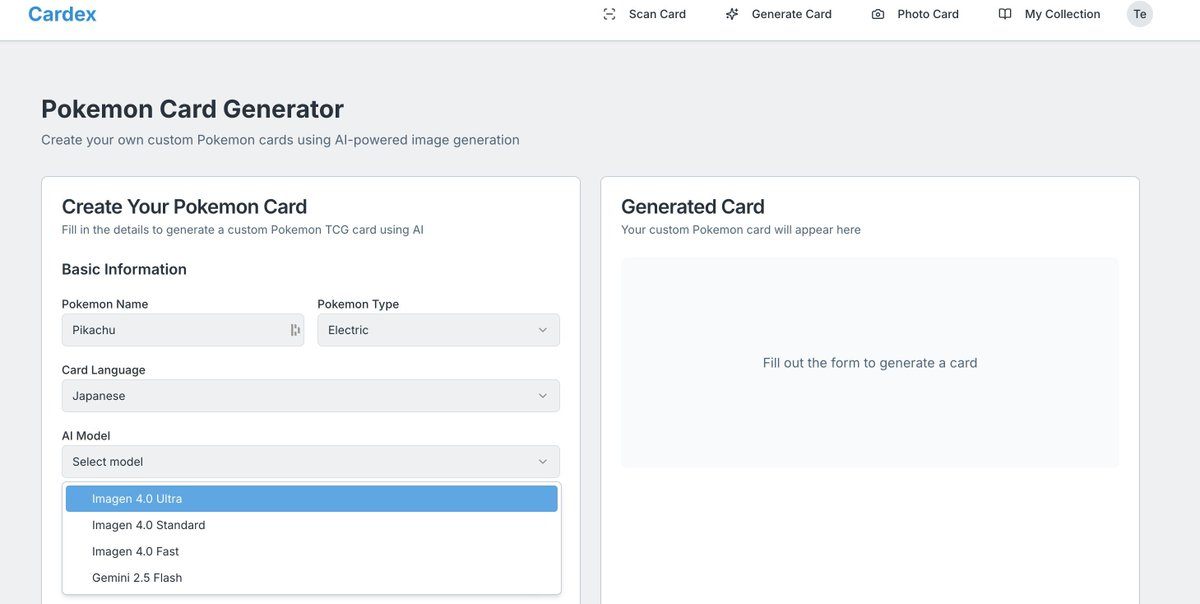This screenshot has width=1200, height=604.
Task: Click the chevron on the Card Language dropdown
Action: point(543,396)
